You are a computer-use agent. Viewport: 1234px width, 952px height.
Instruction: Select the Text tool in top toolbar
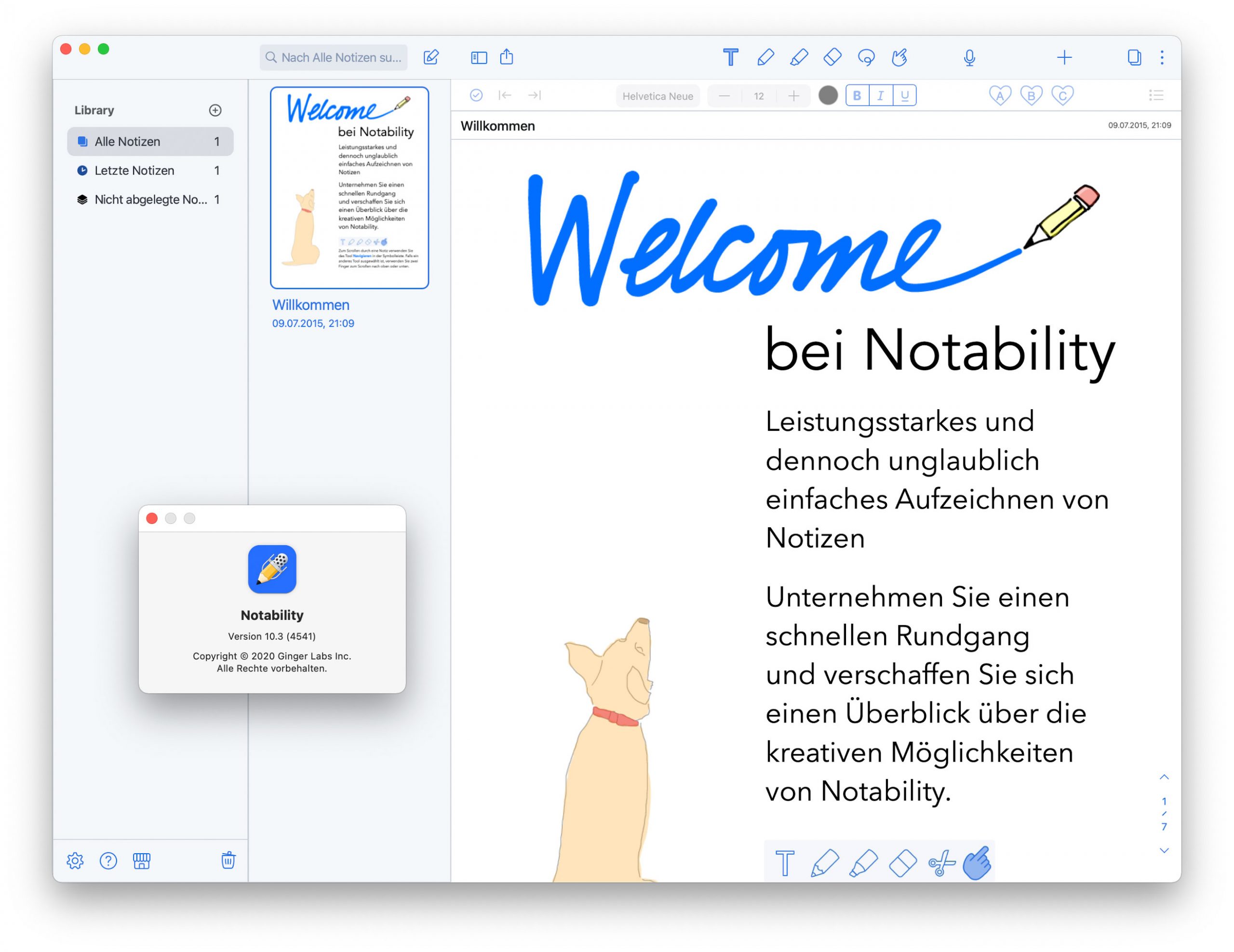(730, 57)
